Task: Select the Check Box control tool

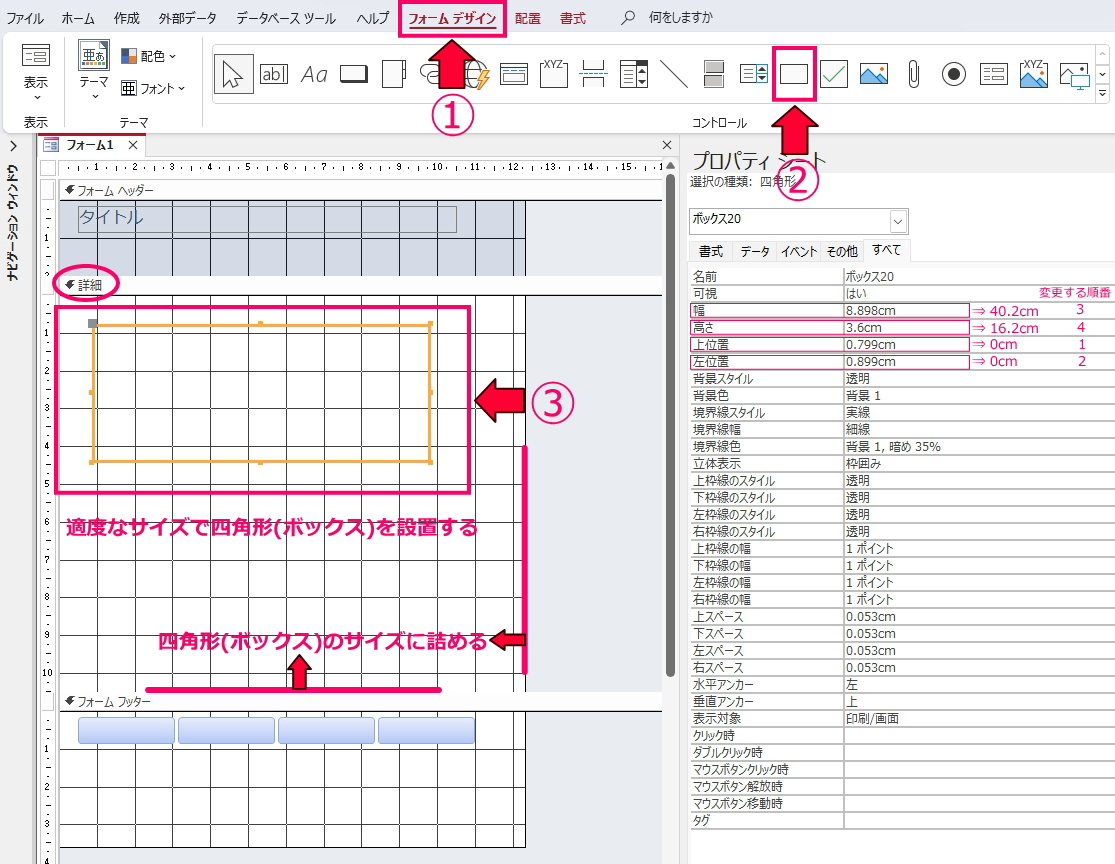Action: [834, 74]
